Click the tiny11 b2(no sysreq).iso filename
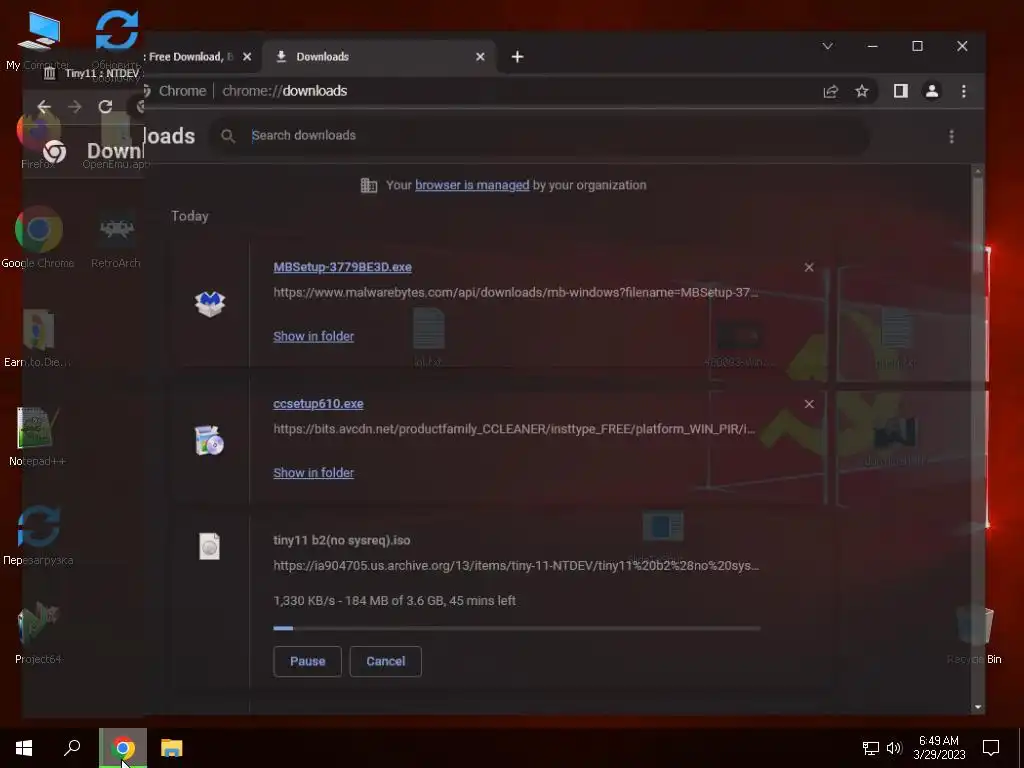 pyautogui.click(x=342, y=540)
